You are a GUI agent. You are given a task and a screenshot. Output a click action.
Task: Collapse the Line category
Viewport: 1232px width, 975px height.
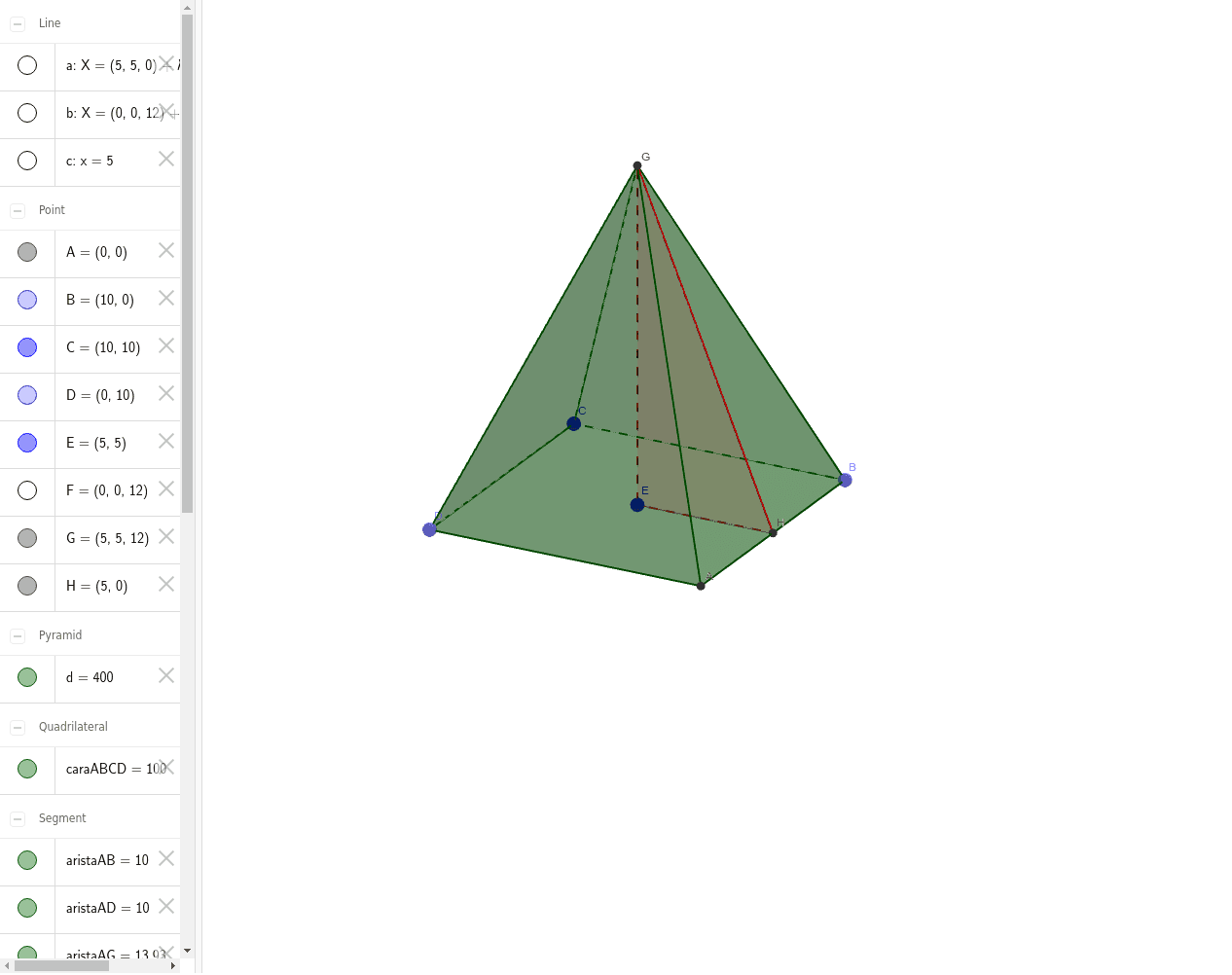(18, 23)
